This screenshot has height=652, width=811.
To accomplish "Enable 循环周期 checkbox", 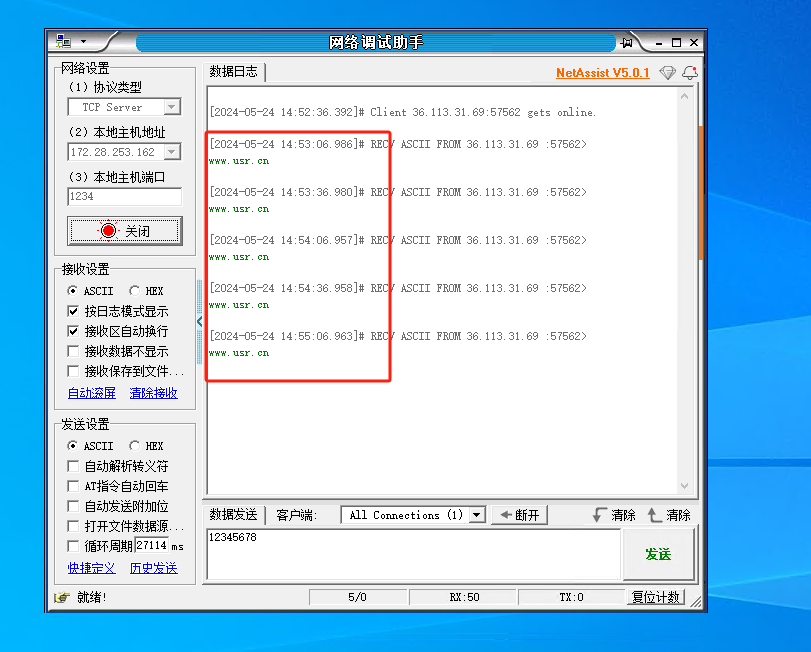I will 73,546.
